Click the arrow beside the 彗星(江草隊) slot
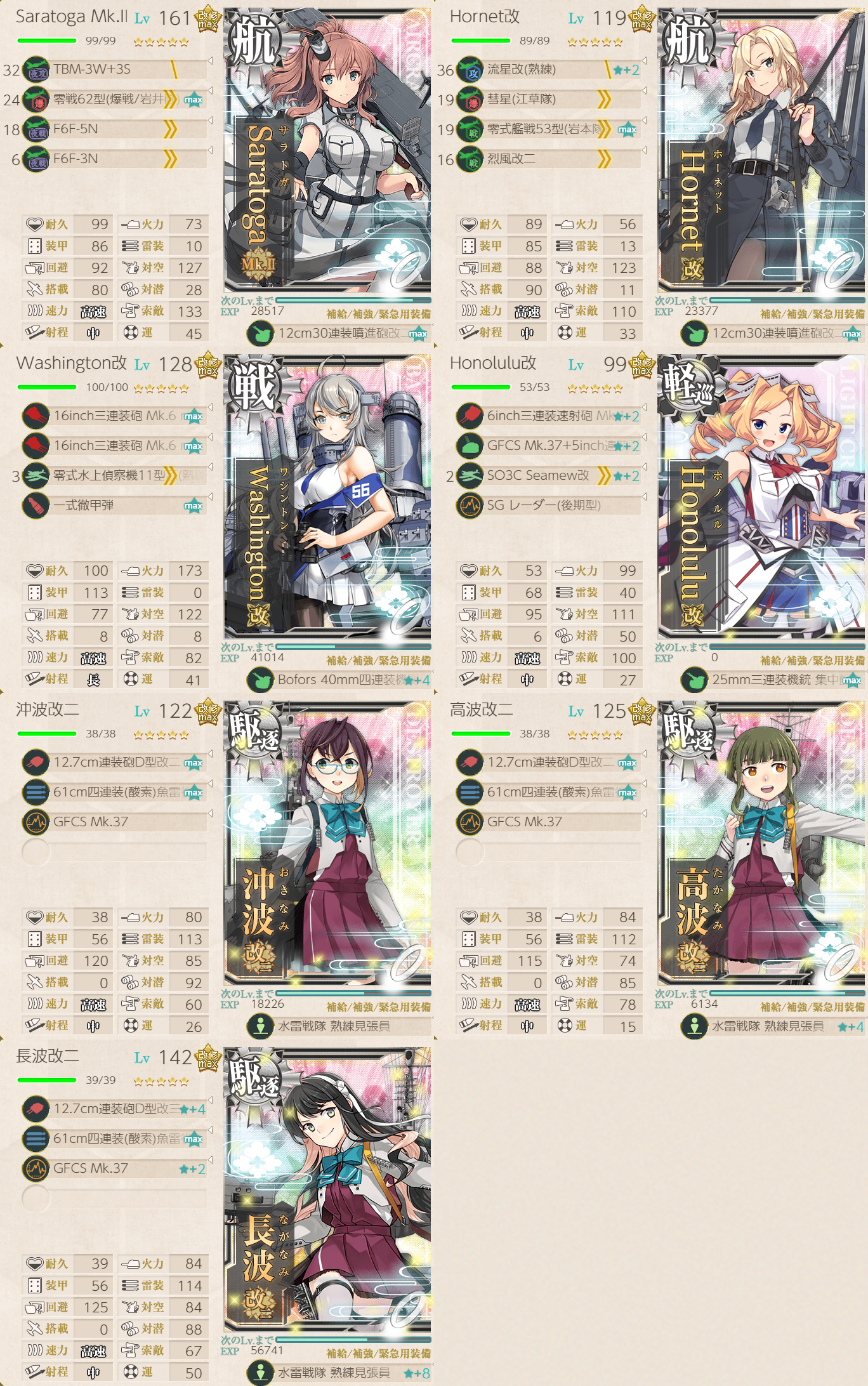868x1386 pixels. [x=644, y=91]
